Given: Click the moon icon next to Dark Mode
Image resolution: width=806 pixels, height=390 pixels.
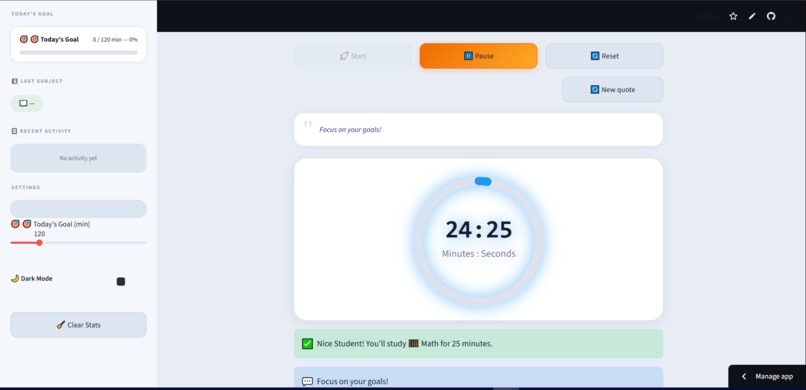Looking at the screenshot, I should [15, 278].
